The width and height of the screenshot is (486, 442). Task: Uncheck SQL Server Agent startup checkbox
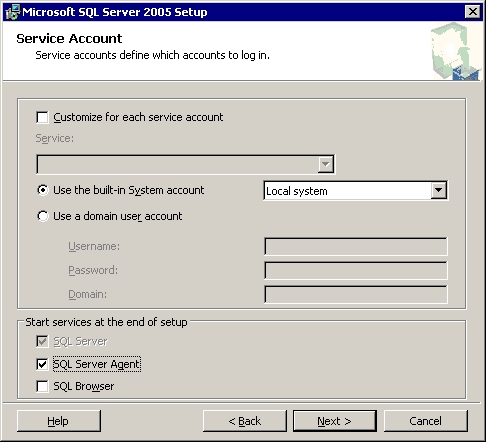coord(42,364)
